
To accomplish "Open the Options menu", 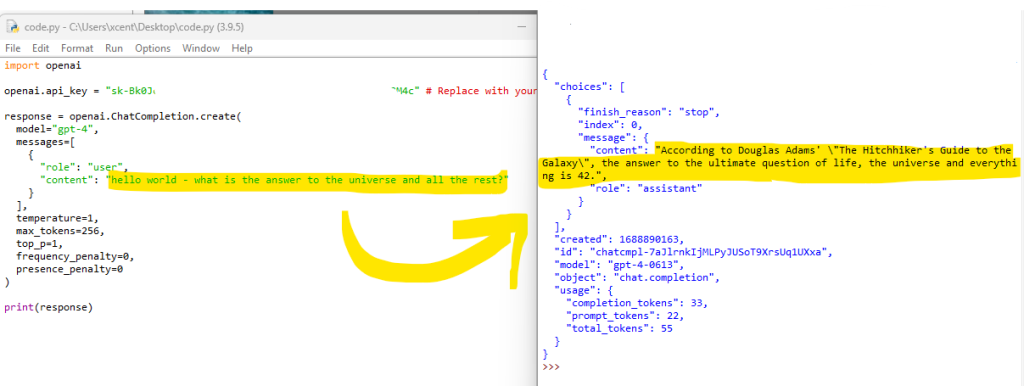I will (153, 48).
